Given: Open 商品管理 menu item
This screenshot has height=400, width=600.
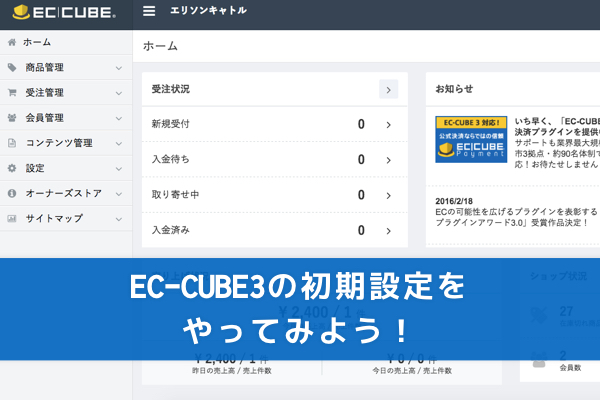Looking at the screenshot, I should click(x=66, y=67).
